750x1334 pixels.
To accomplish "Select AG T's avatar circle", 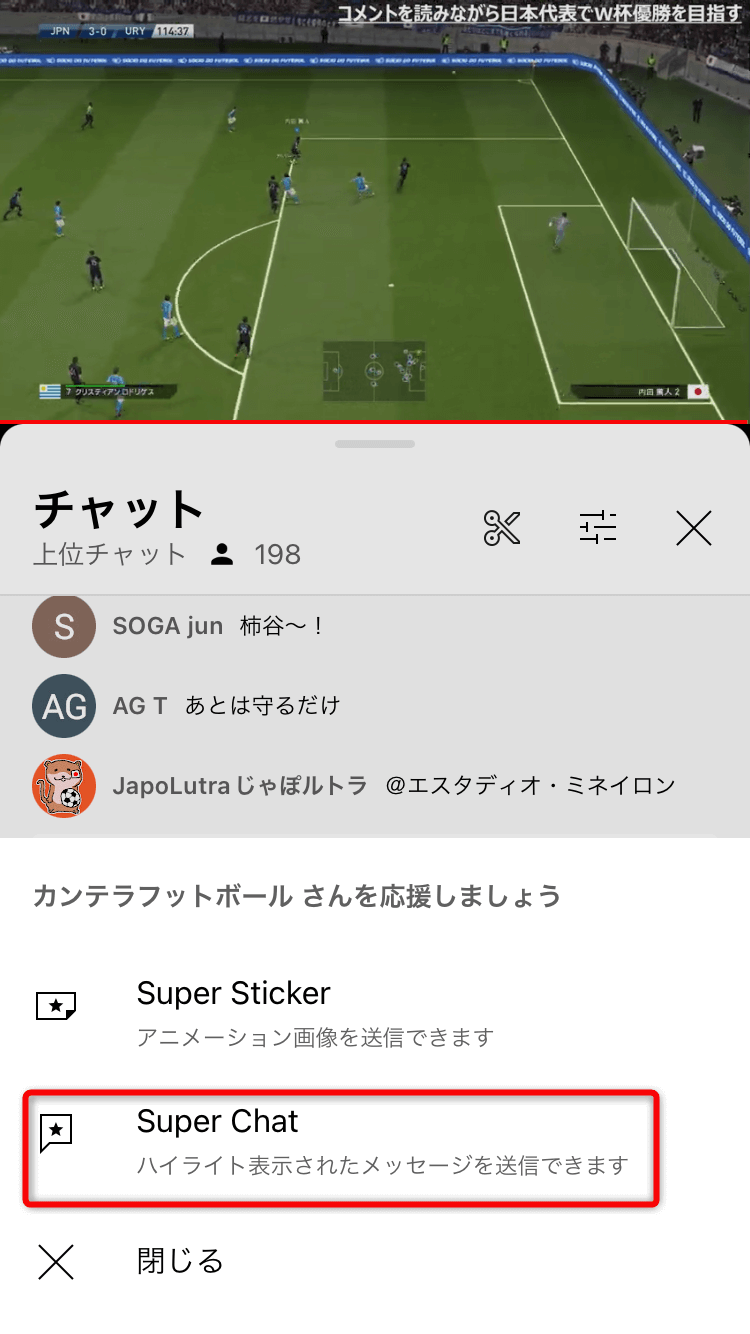I will [64, 706].
